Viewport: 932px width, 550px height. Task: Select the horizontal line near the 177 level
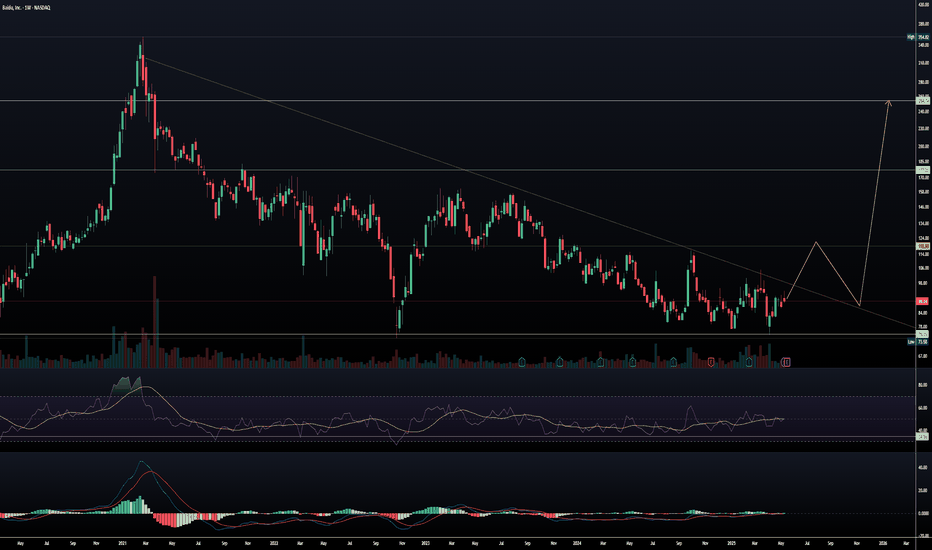pyautogui.click(x=458, y=170)
